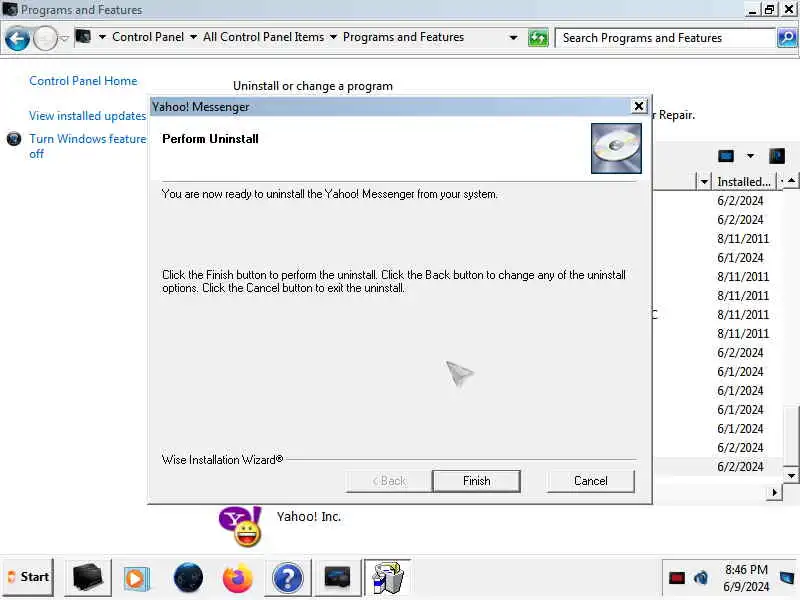
Task: Change view using the view icon
Action: (726, 156)
